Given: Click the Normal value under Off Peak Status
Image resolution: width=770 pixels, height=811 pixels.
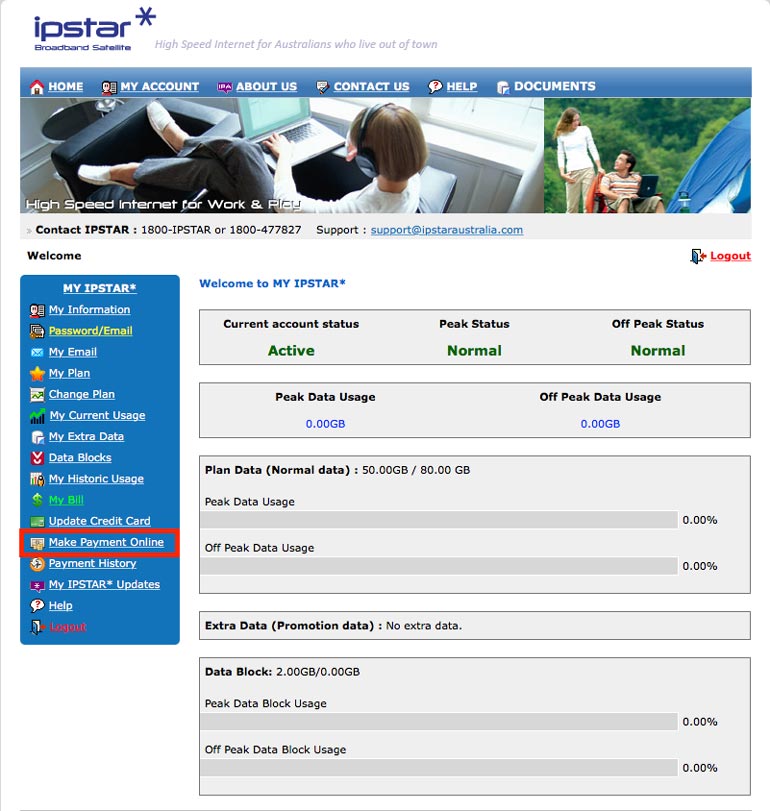Looking at the screenshot, I should 658,351.
